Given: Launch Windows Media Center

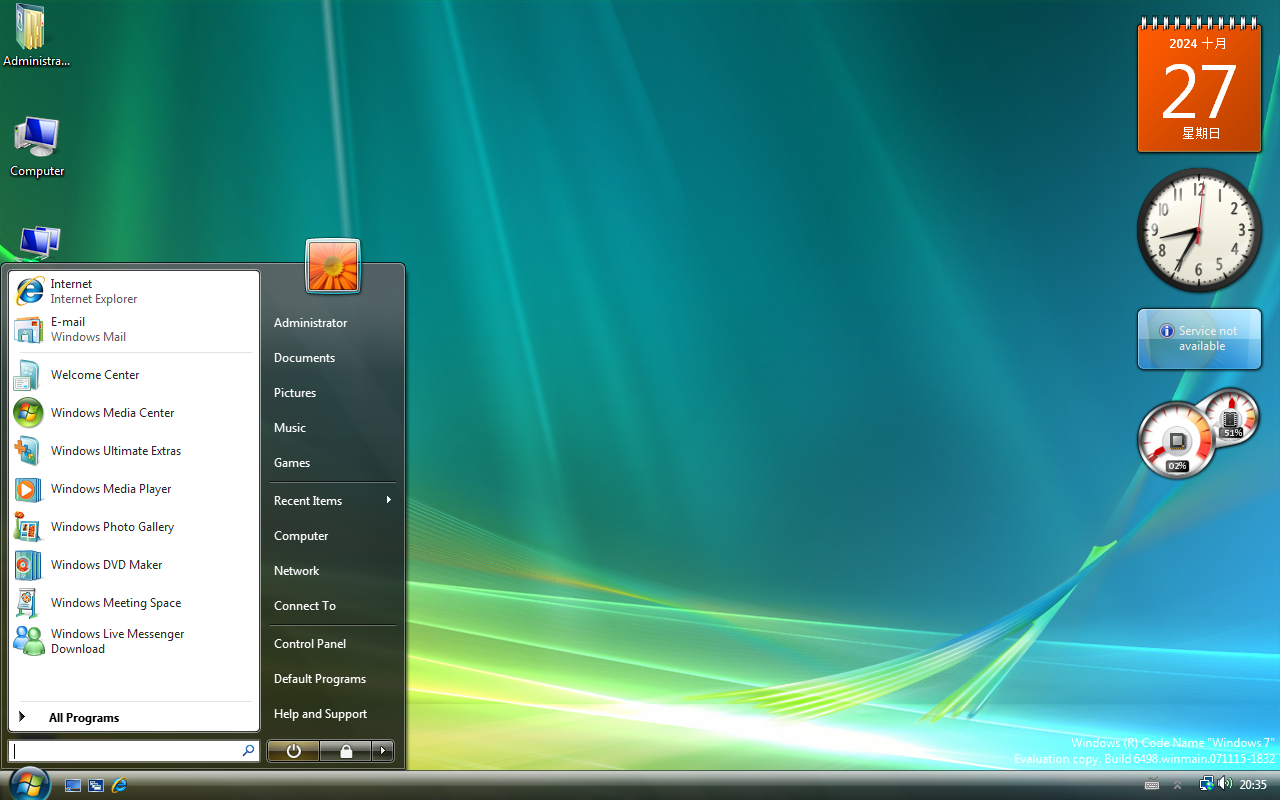Looking at the screenshot, I should 134,413.
